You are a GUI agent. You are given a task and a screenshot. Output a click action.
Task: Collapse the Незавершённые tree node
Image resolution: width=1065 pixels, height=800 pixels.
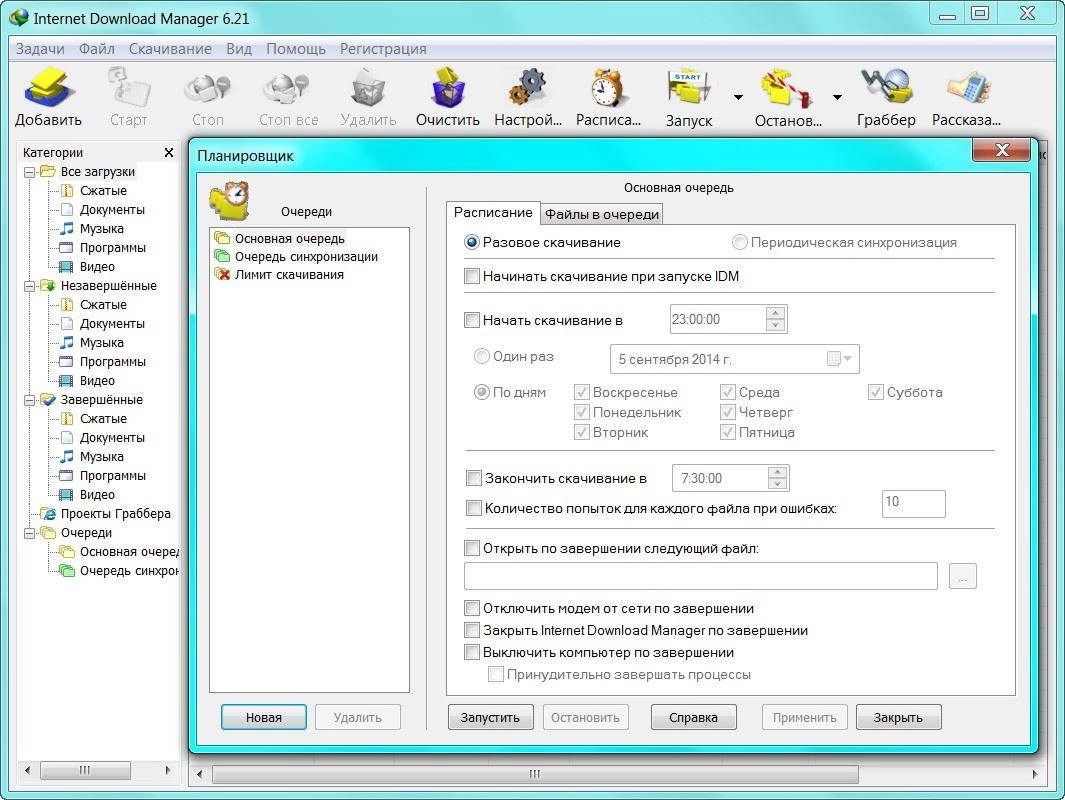pyautogui.click(x=29, y=286)
